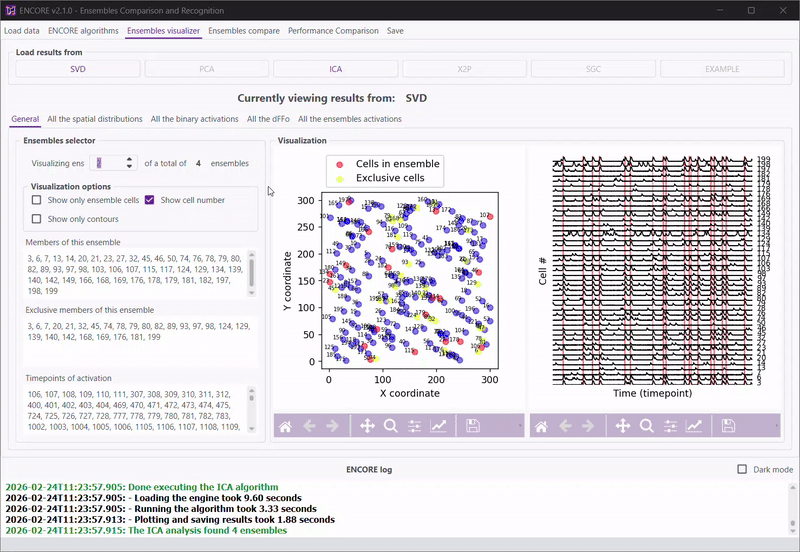Click yellow Exclusive cells legend marker
The image size is (800, 552).
point(339,179)
